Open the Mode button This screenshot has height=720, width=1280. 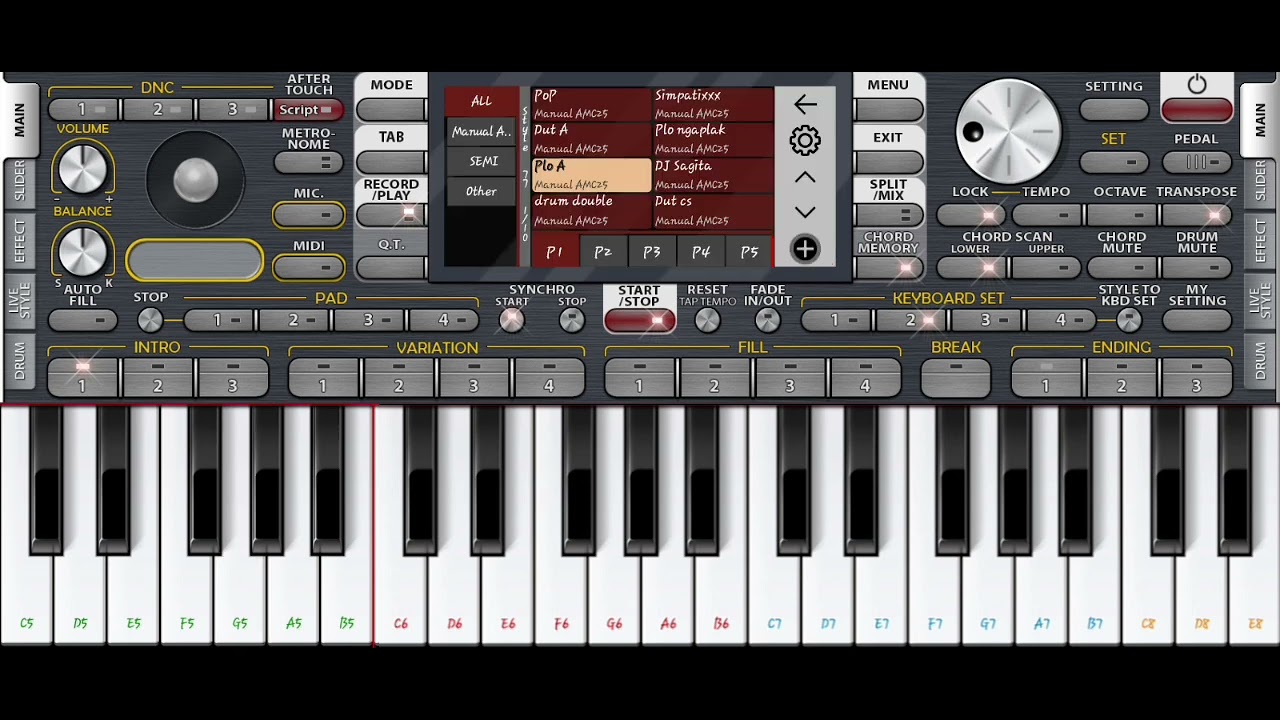click(x=391, y=110)
